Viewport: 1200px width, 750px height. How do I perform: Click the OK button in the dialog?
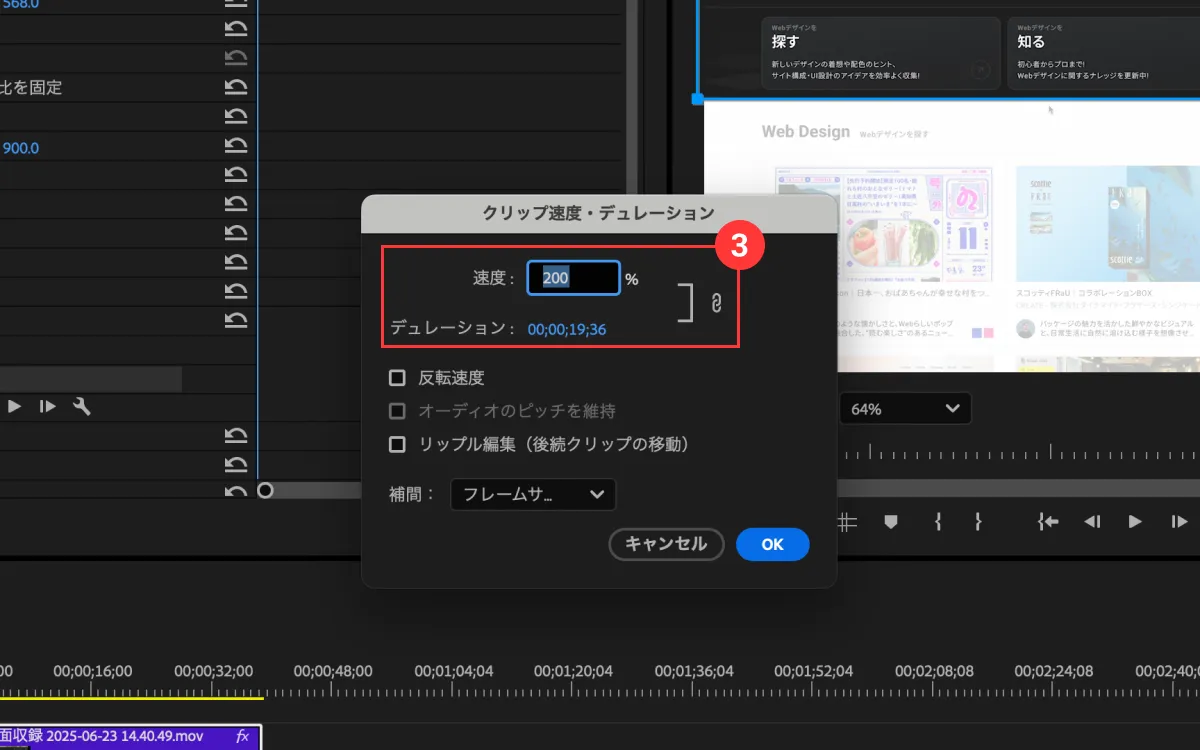[x=772, y=544]
